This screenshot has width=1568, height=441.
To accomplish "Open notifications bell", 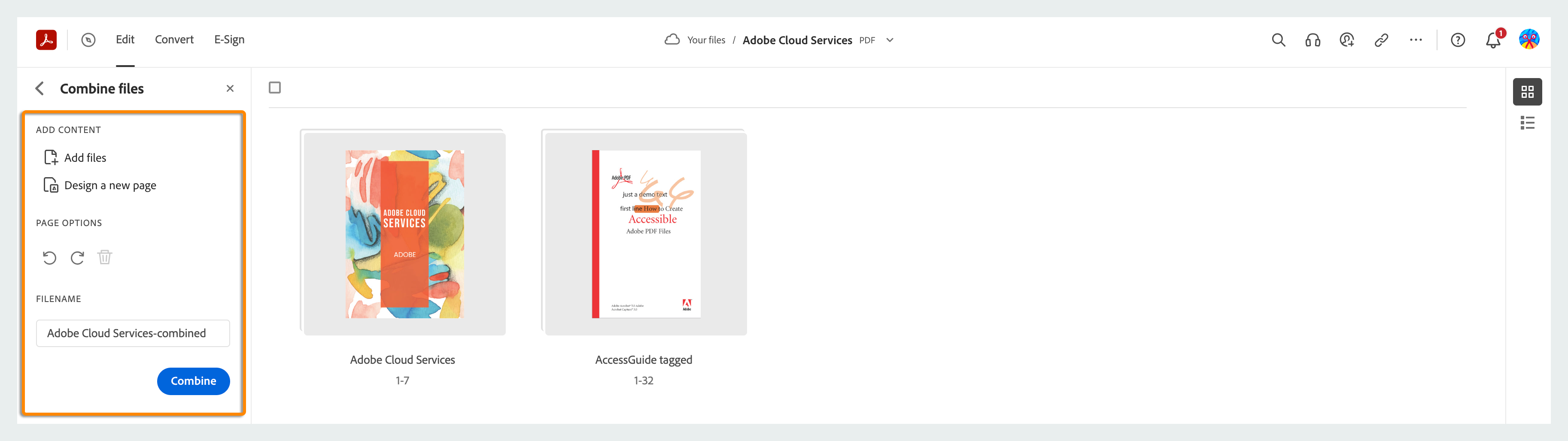I will pos(1492,41).
